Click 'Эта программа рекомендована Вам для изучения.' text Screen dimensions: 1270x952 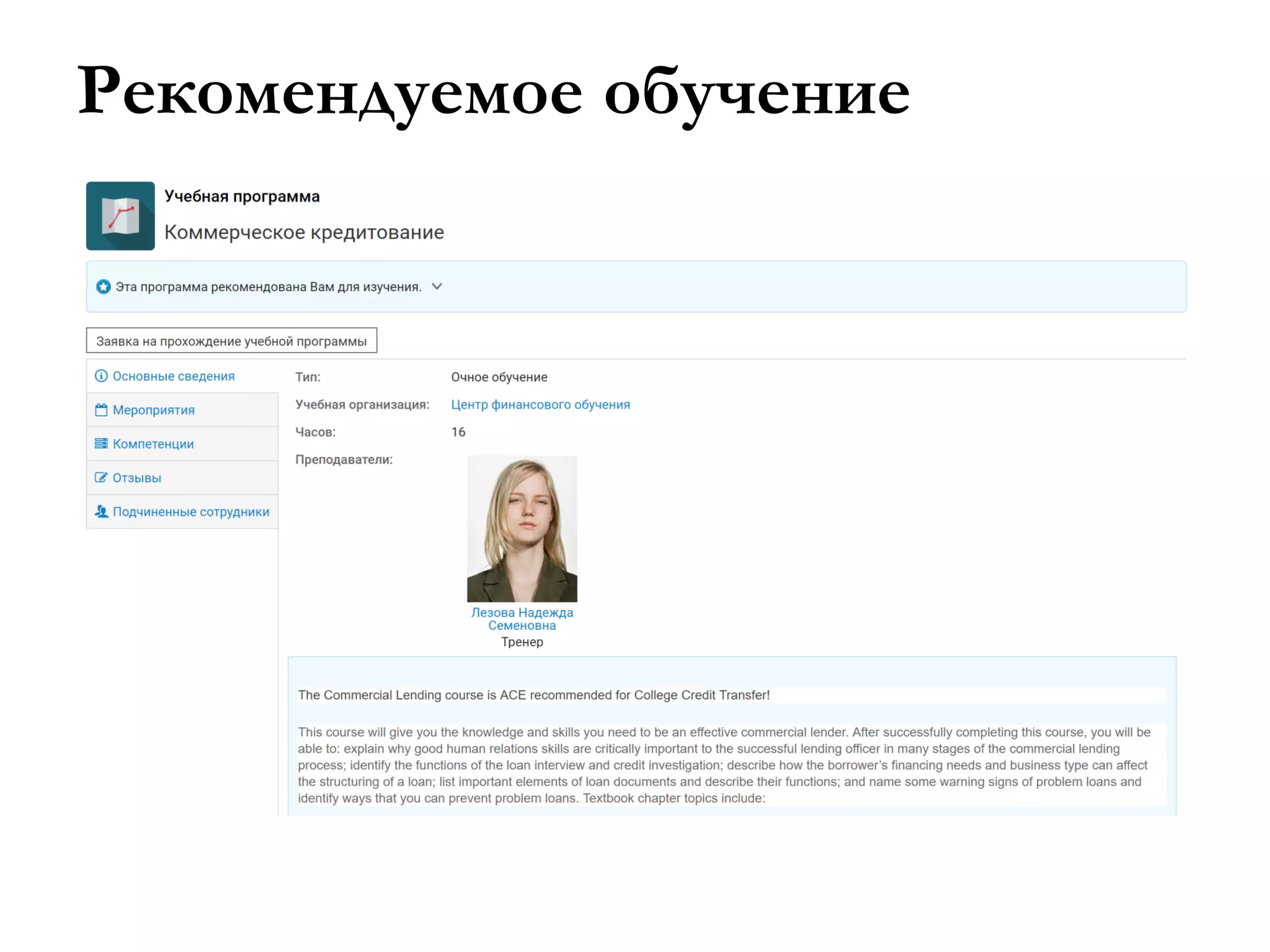269,287
